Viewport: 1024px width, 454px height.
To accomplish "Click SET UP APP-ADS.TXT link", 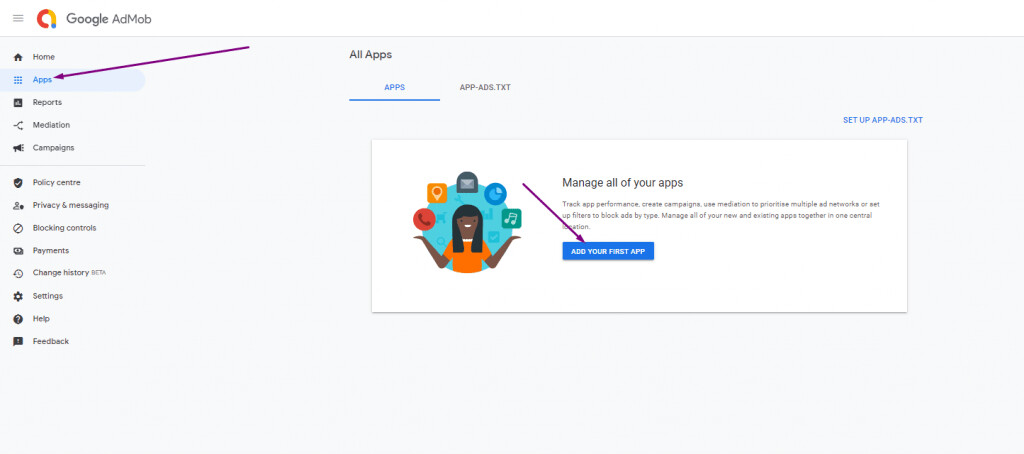I will coord(883,120).
